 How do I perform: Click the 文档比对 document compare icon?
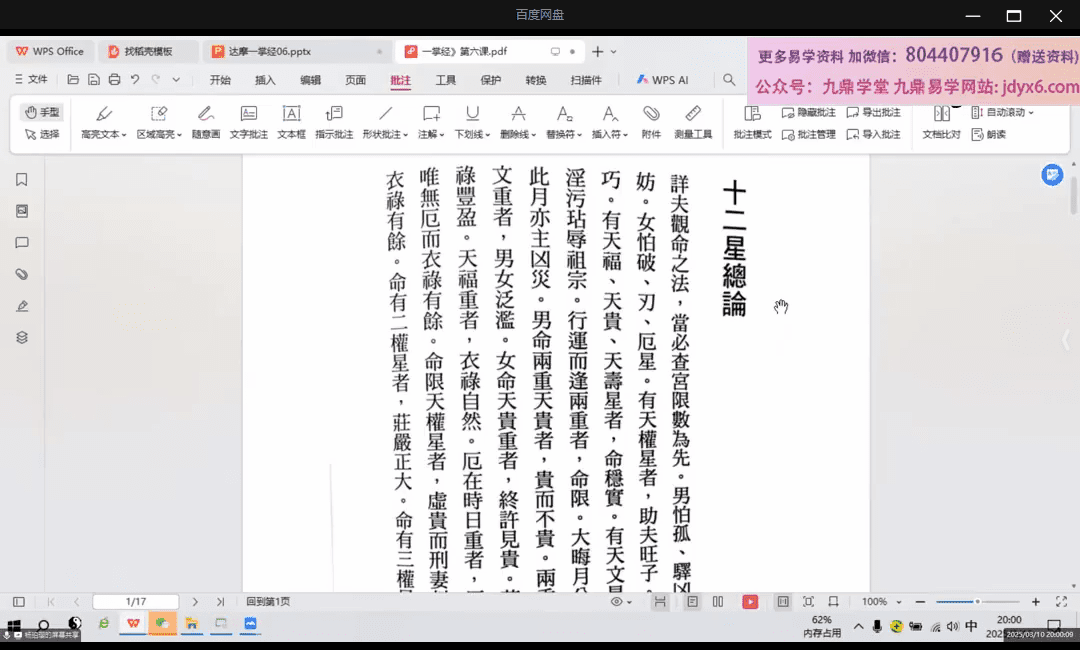pyautogui.click(x=941, y=121)
